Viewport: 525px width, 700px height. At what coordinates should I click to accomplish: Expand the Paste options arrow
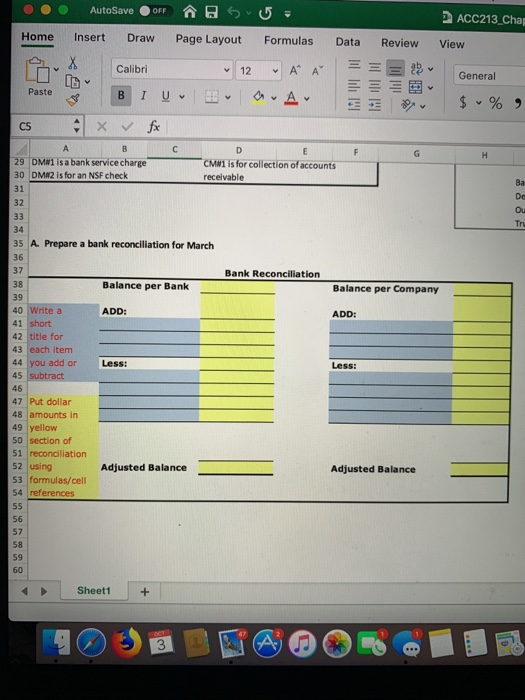(x=56, y=69)
